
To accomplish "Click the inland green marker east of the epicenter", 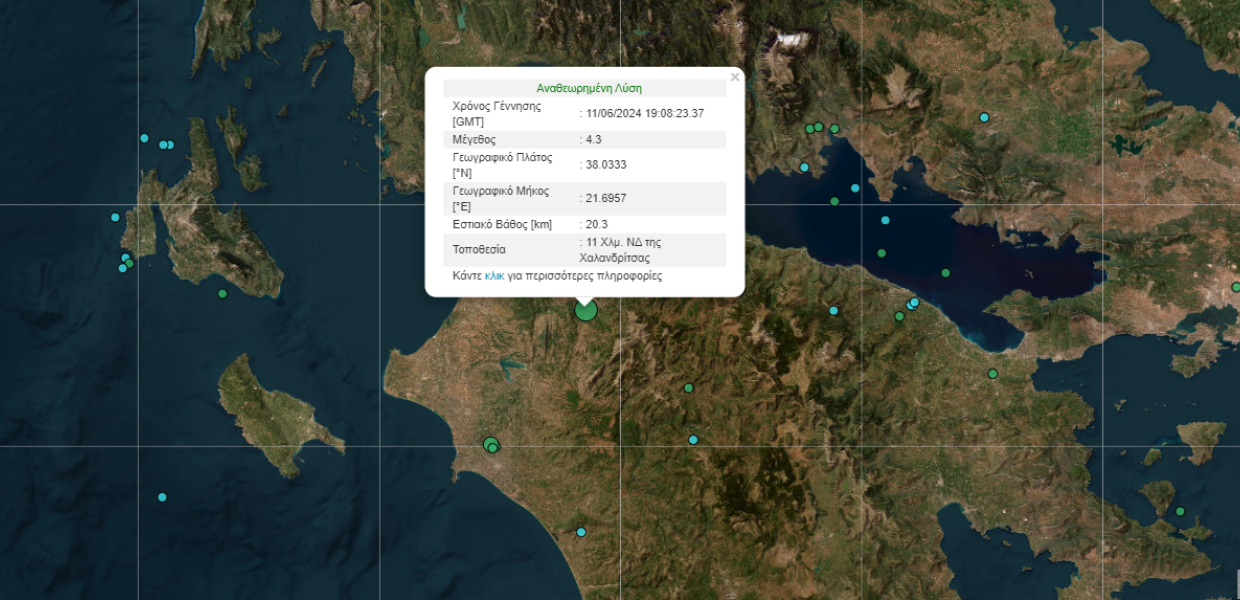I will point(688,388).
